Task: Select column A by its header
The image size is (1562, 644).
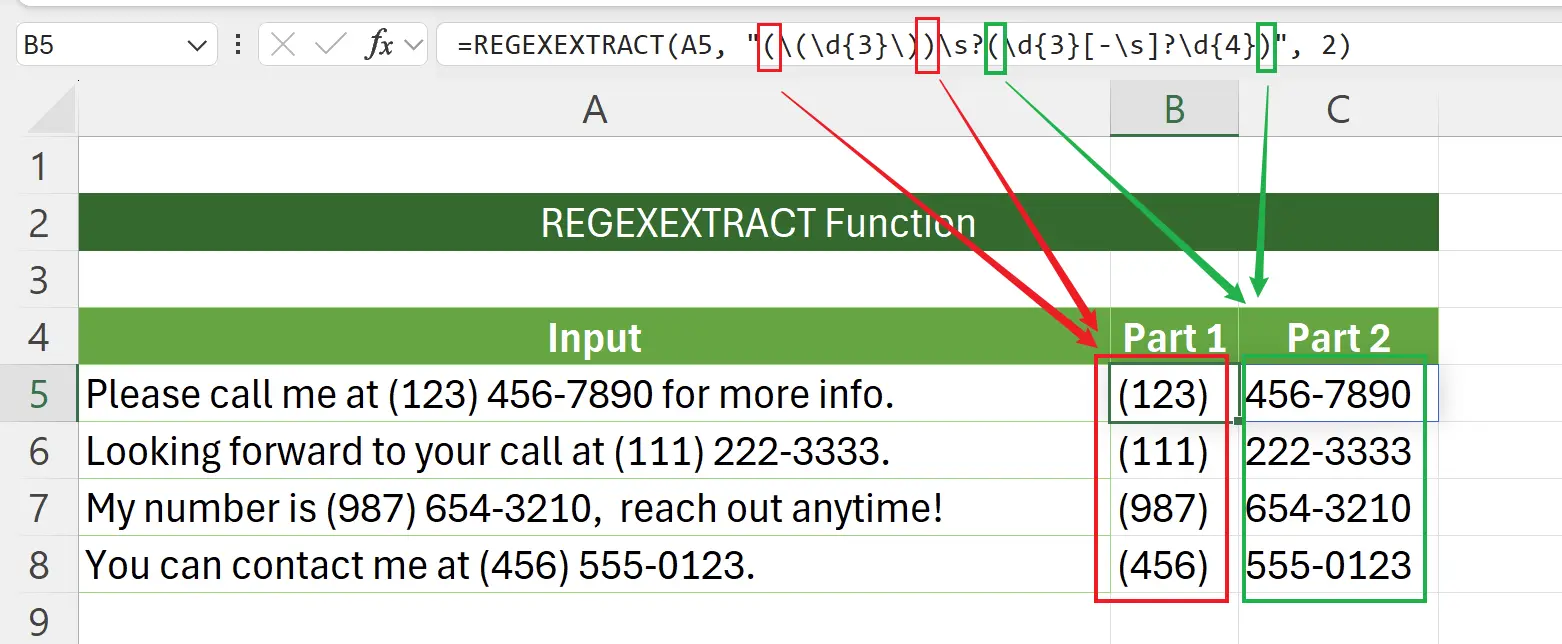Action: click(x=594, y=110)
